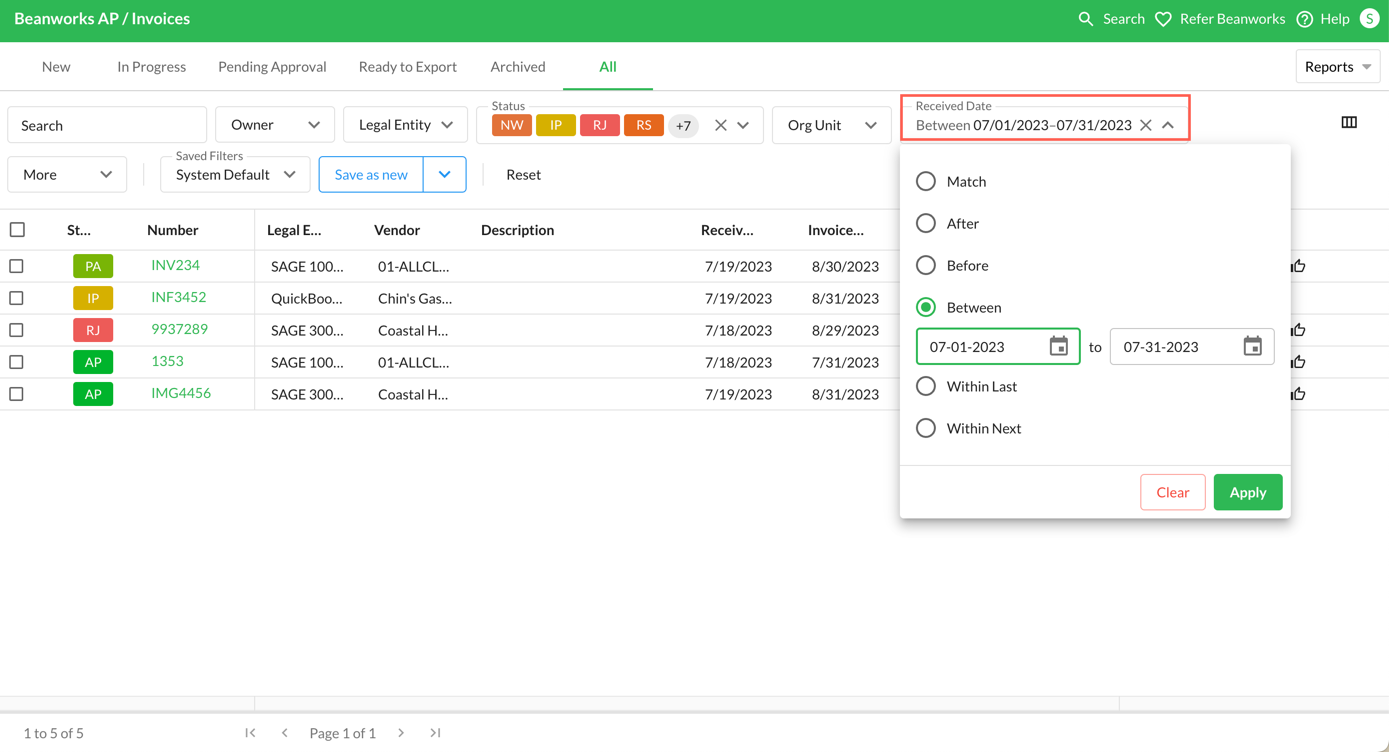Open the System Default saved filters dropdown
This screenshot has height=752, width=1389.
(235, 174)
